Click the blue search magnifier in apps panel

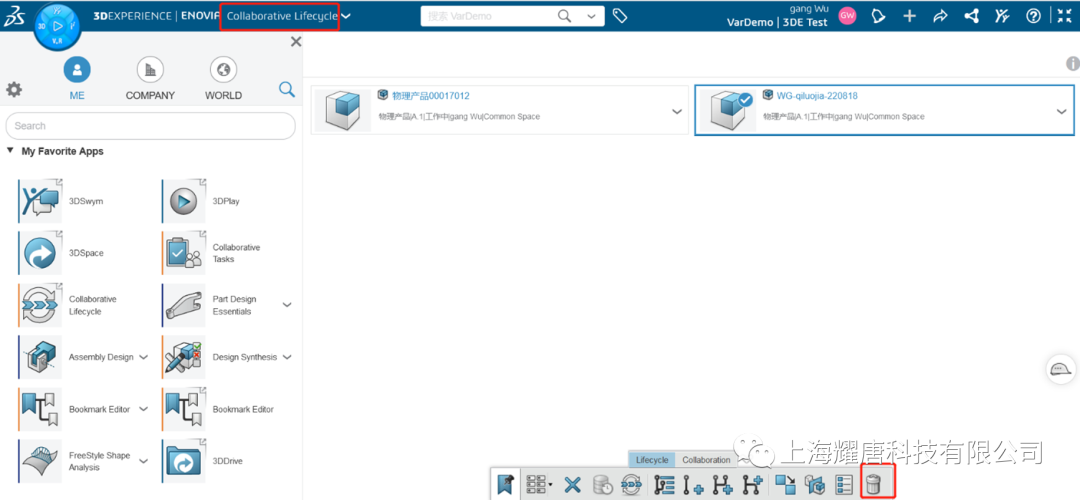[x=287, y=89]
